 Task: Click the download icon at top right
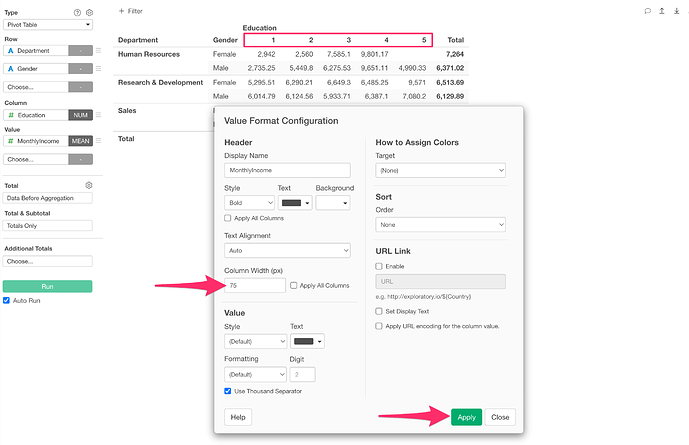coord(677,11)
